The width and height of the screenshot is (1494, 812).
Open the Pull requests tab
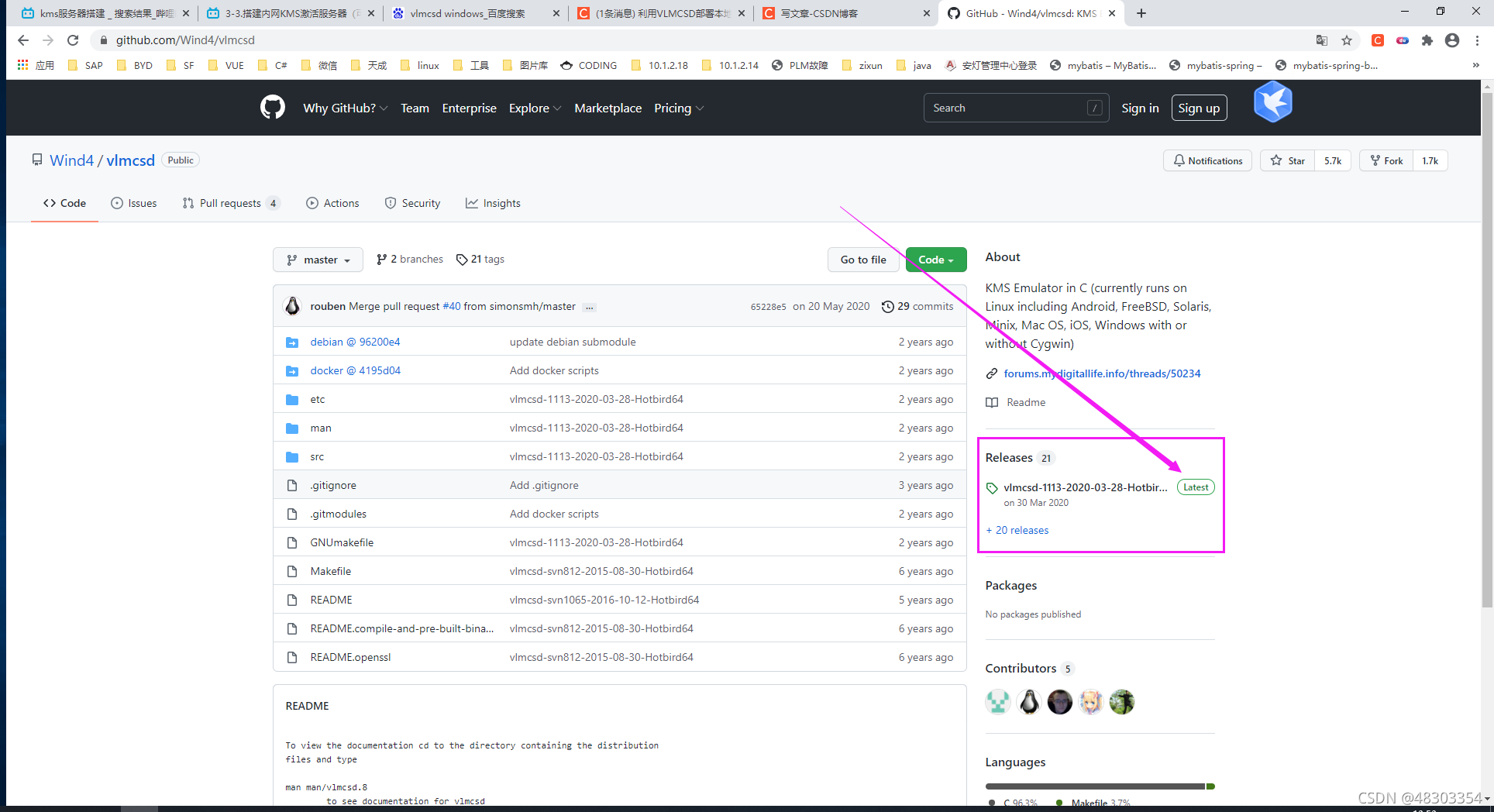click(231, 203)
